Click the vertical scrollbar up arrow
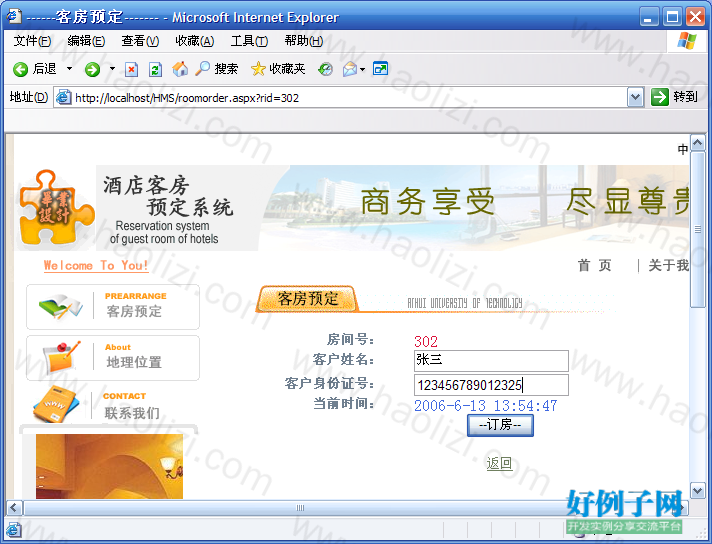Viewport: 712px width, 544px height. coord(698,143)
